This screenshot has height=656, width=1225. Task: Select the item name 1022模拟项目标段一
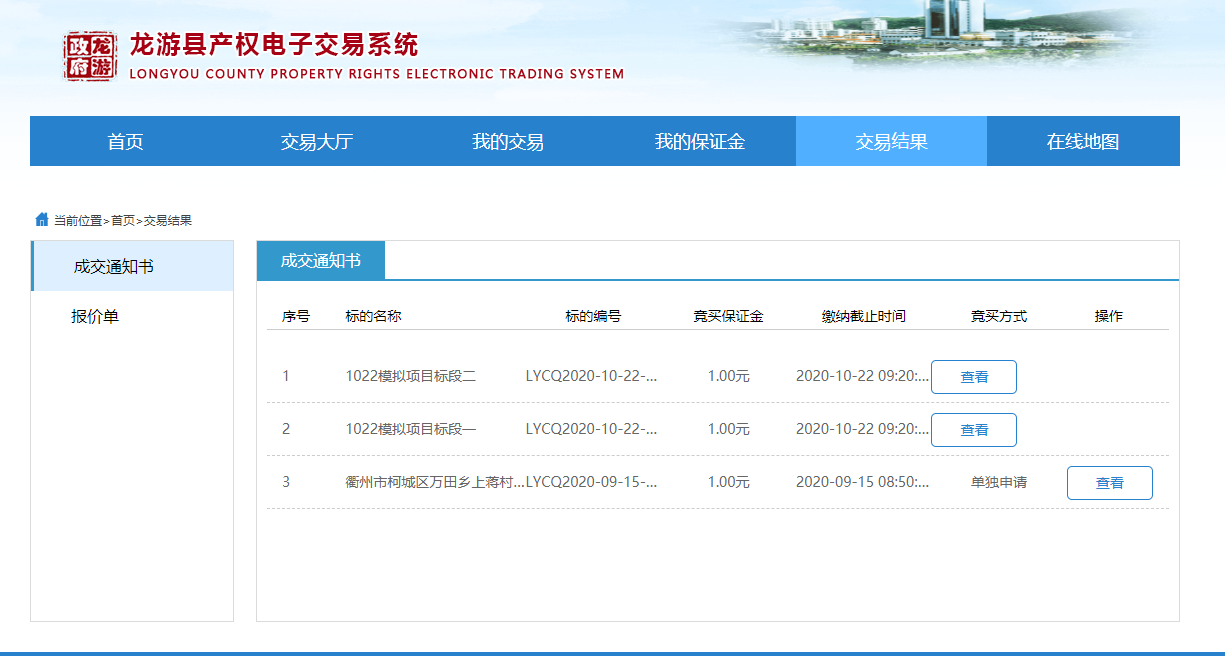coord(410,430)
